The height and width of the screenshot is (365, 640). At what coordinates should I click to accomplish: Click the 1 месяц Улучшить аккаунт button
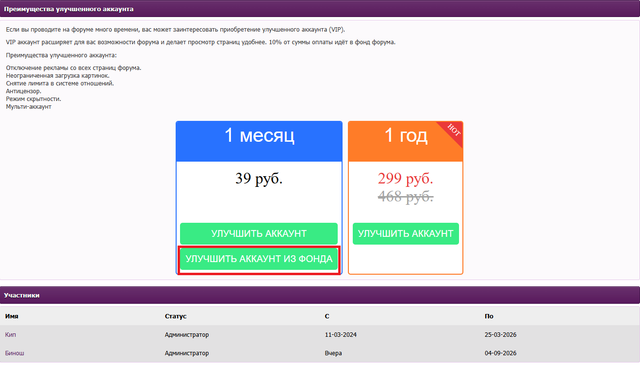[259, 234]
